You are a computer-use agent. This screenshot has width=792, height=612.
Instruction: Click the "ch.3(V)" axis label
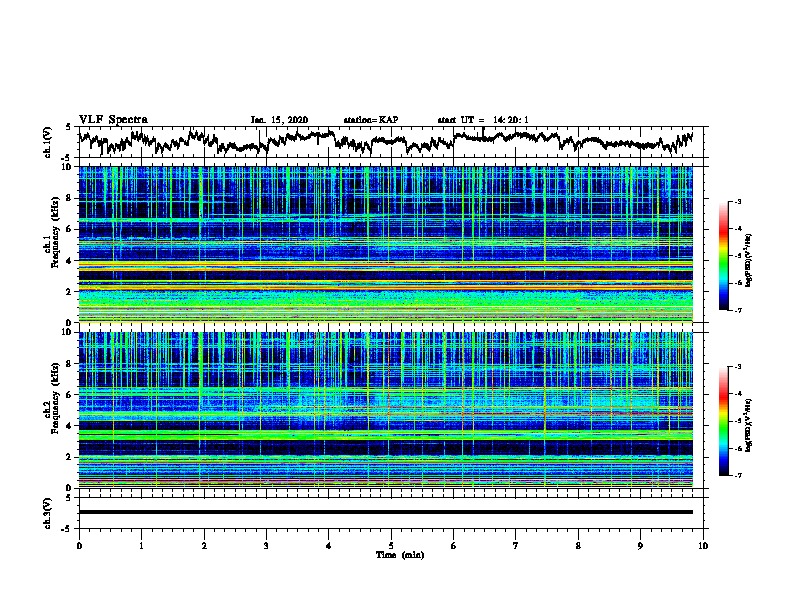click(48, 513)
